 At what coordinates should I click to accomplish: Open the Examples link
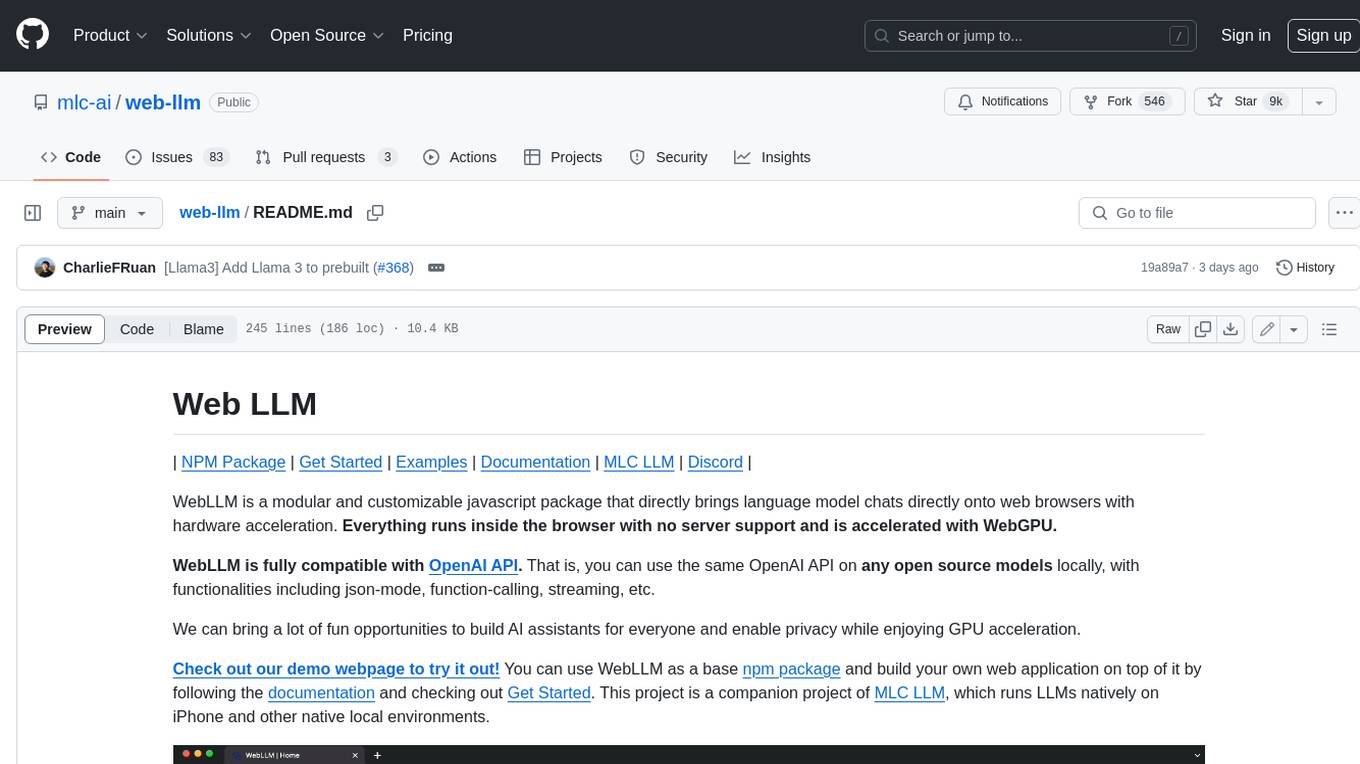coord(431,462)
